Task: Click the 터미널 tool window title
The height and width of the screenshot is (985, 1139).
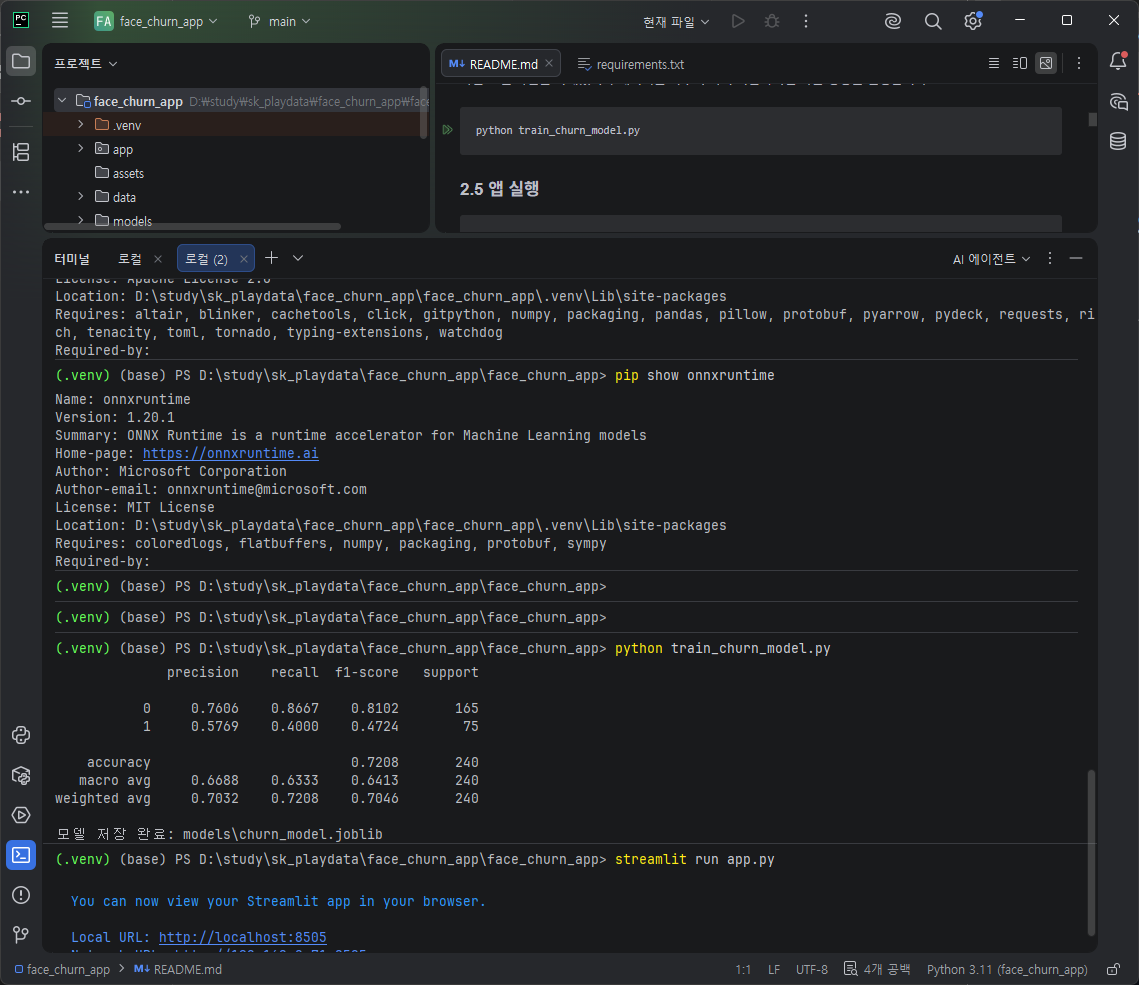Action: 72,259
